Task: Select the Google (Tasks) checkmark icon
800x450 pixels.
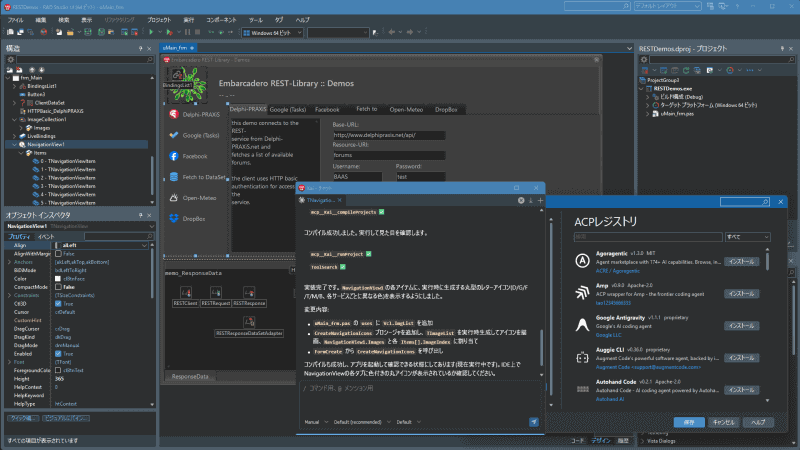Action: tap(174, 135)
